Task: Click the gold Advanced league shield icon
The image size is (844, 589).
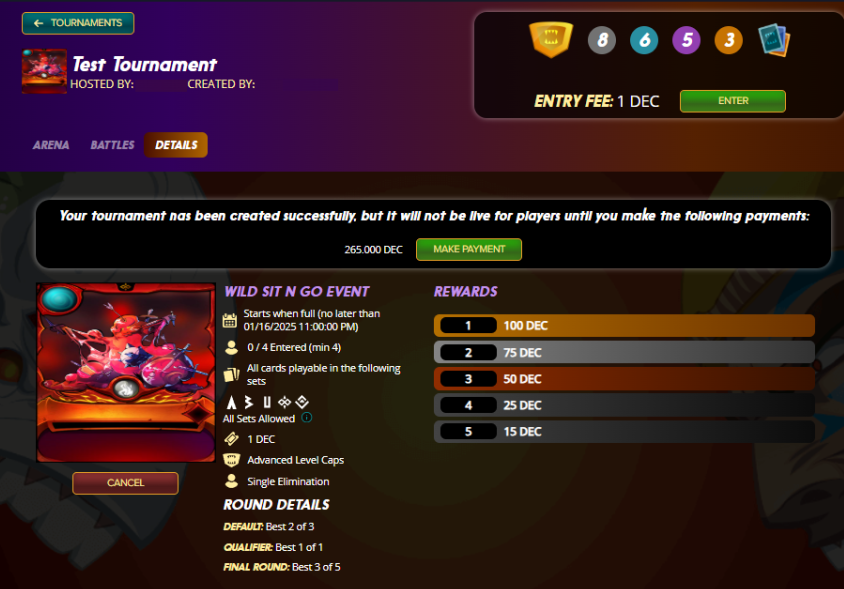Action: pyautogui.click(x=551, y=39)
